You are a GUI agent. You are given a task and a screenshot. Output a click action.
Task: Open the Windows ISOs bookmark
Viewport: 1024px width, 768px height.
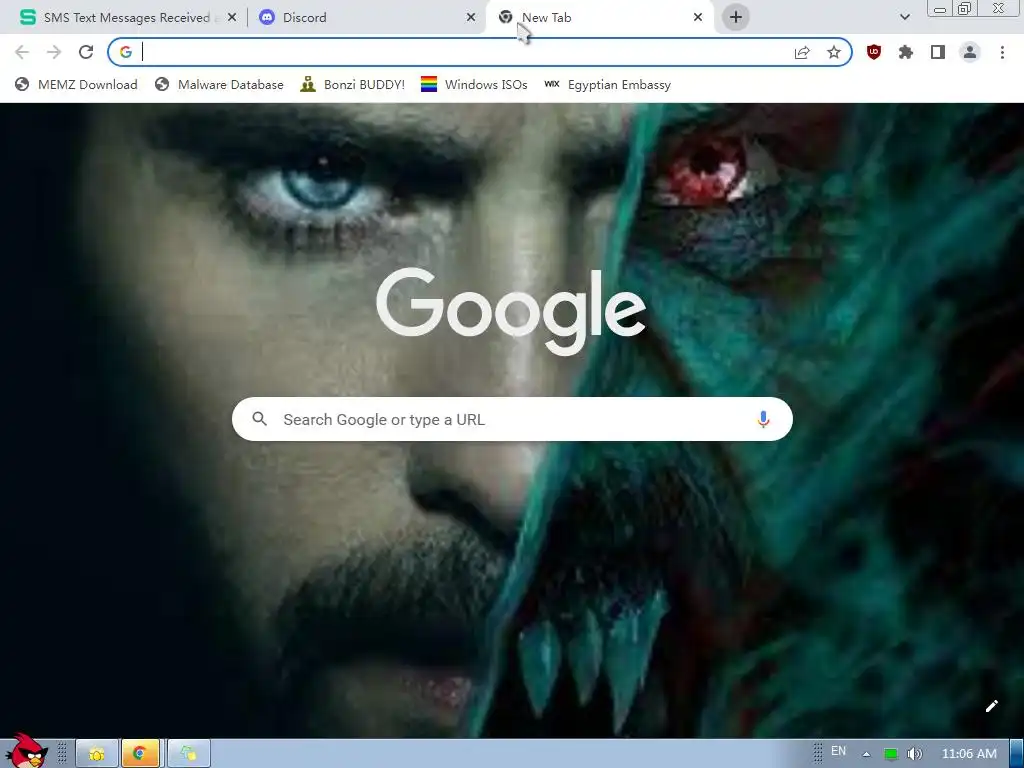[474, 84]
